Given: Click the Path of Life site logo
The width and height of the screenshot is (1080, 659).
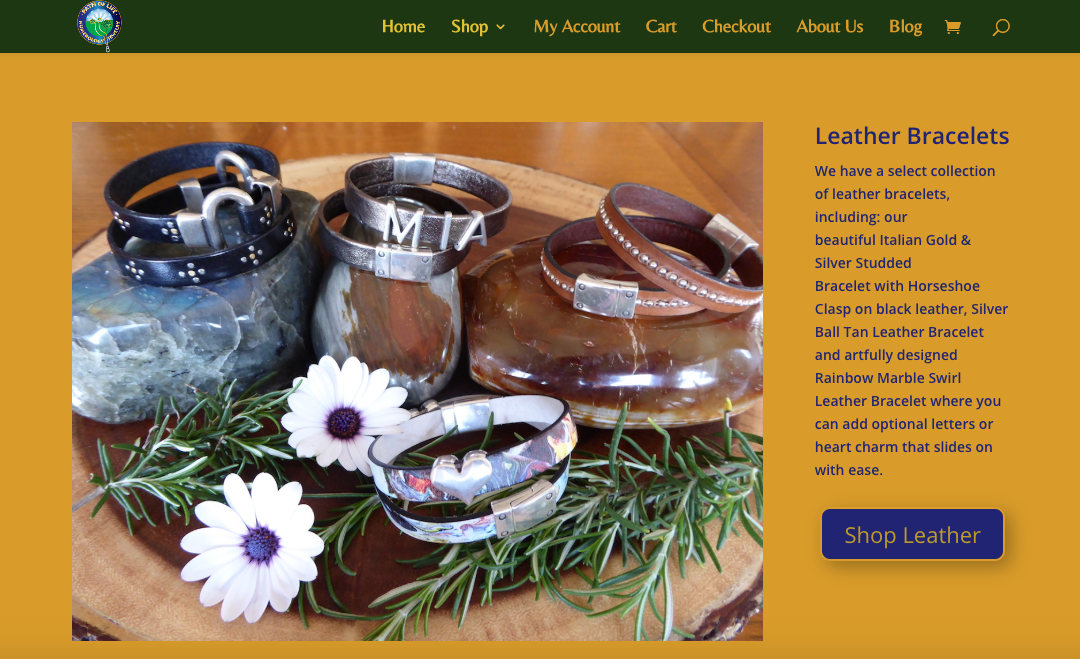Looking at the screenshot, I should click(x=99, y=26).
